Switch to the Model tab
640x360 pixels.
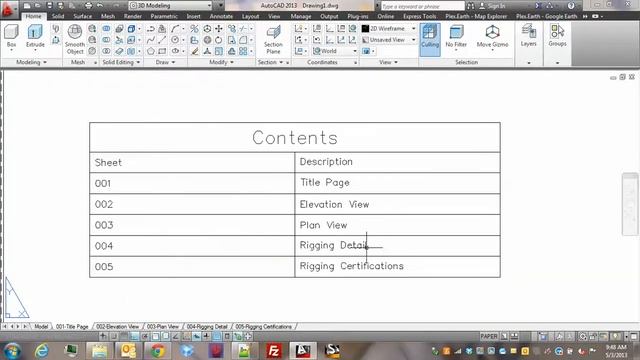(x=41, y=327)
